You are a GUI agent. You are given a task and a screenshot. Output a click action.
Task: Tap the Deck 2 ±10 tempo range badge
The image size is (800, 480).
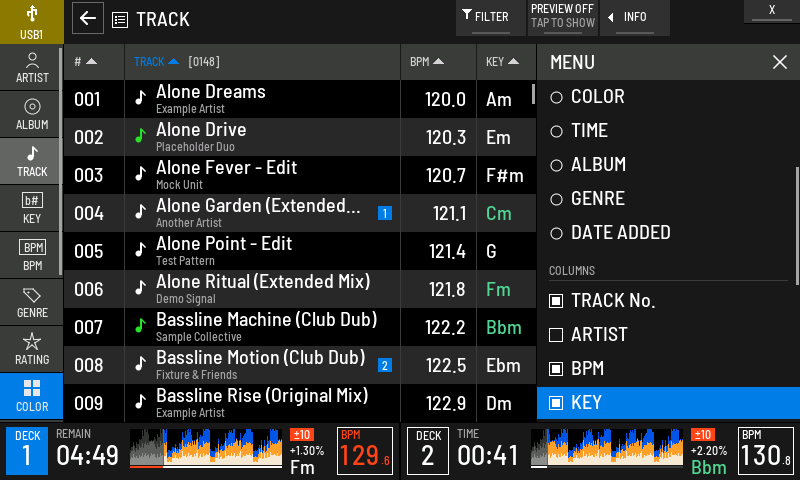point(703,435)
